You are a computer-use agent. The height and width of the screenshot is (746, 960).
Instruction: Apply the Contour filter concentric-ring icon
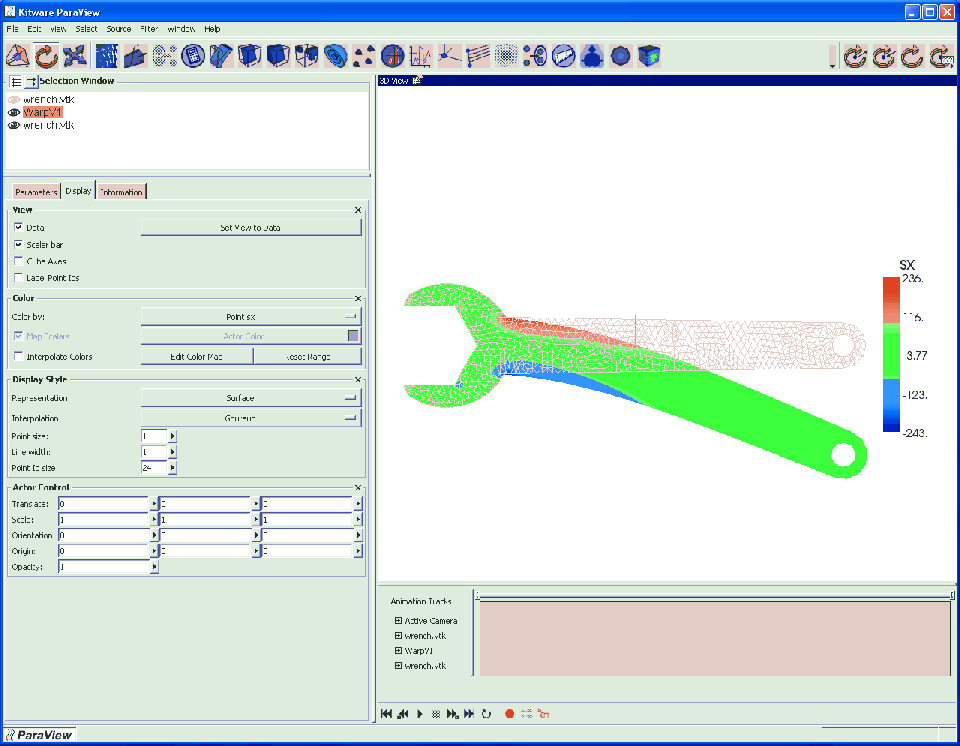(x=335, y=56)
